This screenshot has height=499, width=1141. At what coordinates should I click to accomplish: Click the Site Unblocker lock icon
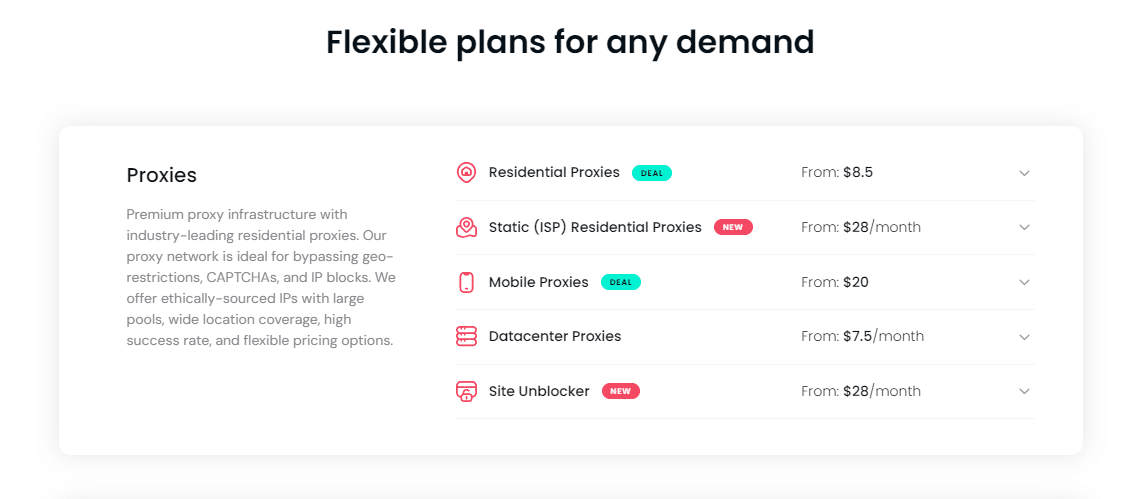(466, 391)
